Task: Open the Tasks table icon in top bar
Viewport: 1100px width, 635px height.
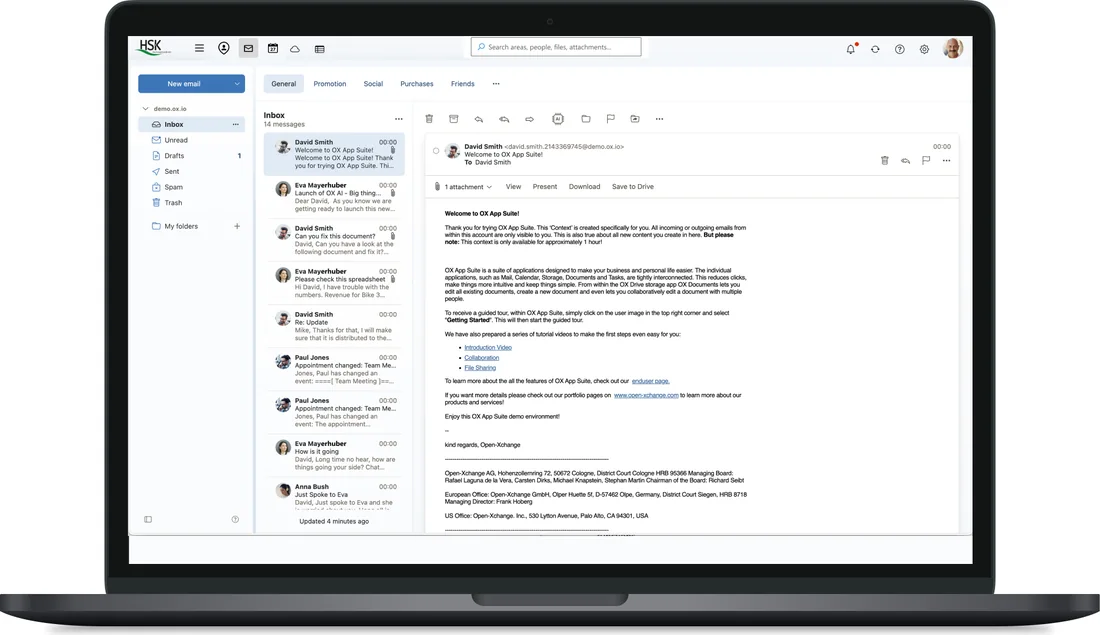Action: tap(320, 49)
